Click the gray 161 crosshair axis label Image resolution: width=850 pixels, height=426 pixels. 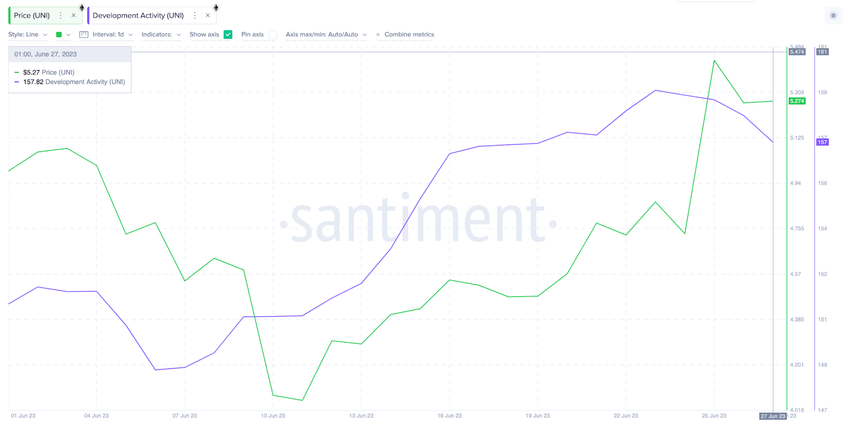[822, 52]
